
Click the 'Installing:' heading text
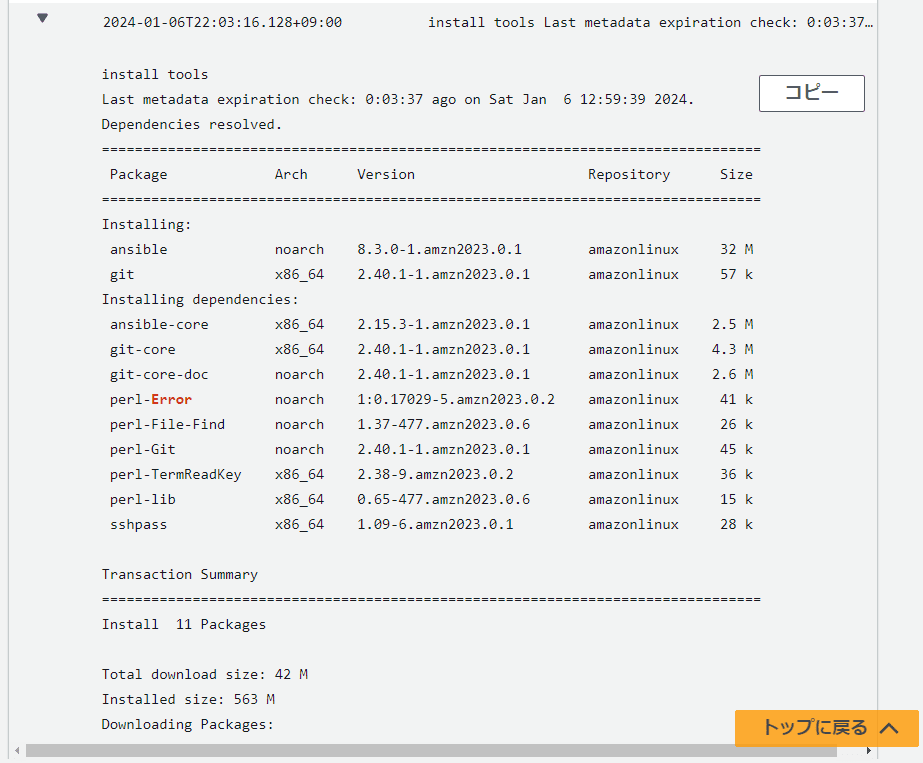(147, 225)
